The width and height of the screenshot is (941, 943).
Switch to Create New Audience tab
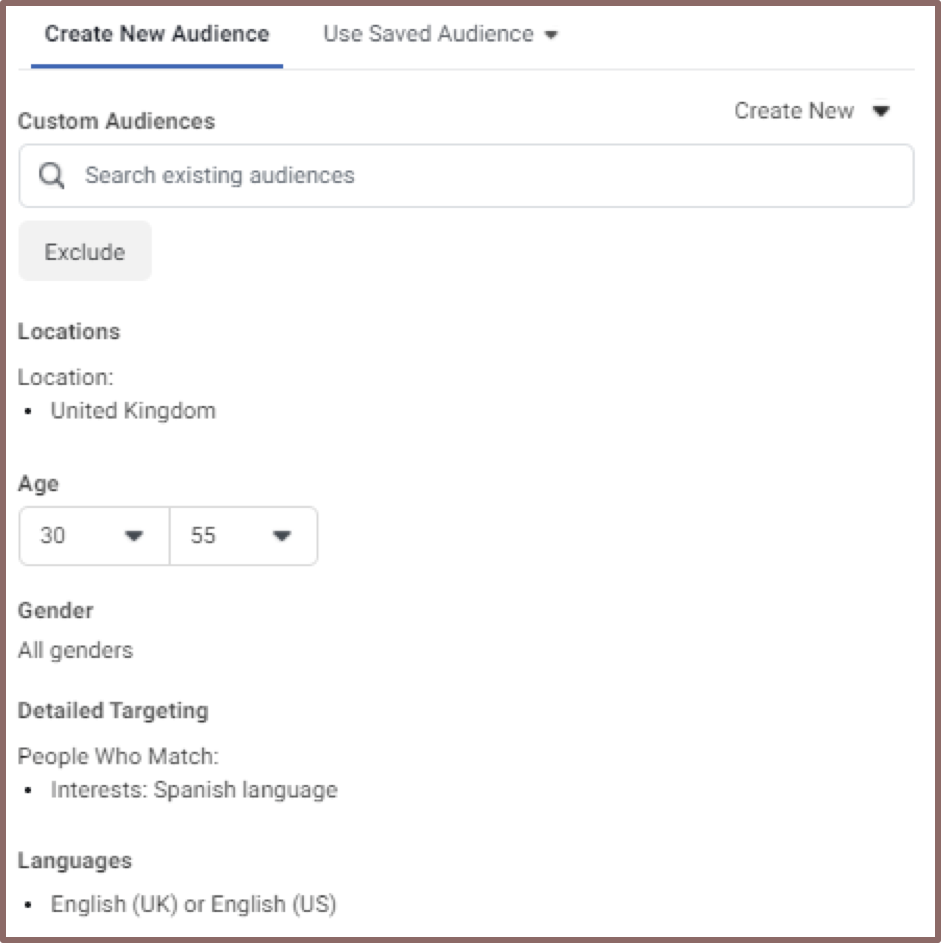(157, 34)
